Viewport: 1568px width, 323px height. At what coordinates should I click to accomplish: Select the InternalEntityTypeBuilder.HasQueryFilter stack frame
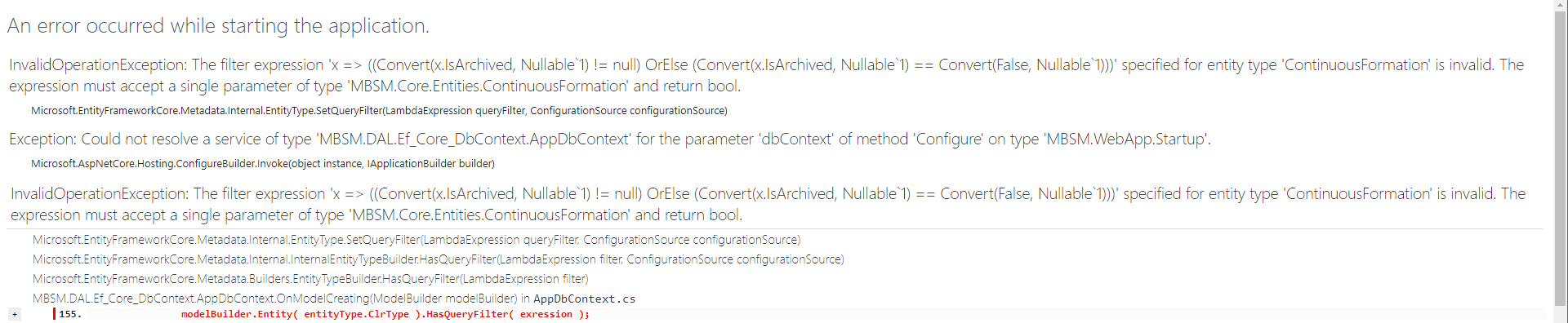click(x=439, y=259)
